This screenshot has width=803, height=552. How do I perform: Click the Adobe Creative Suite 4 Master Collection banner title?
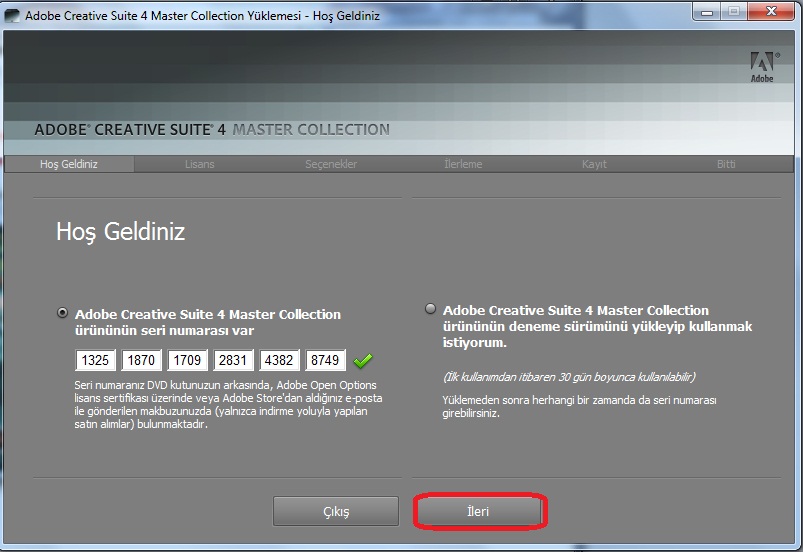tap(212, 130)
